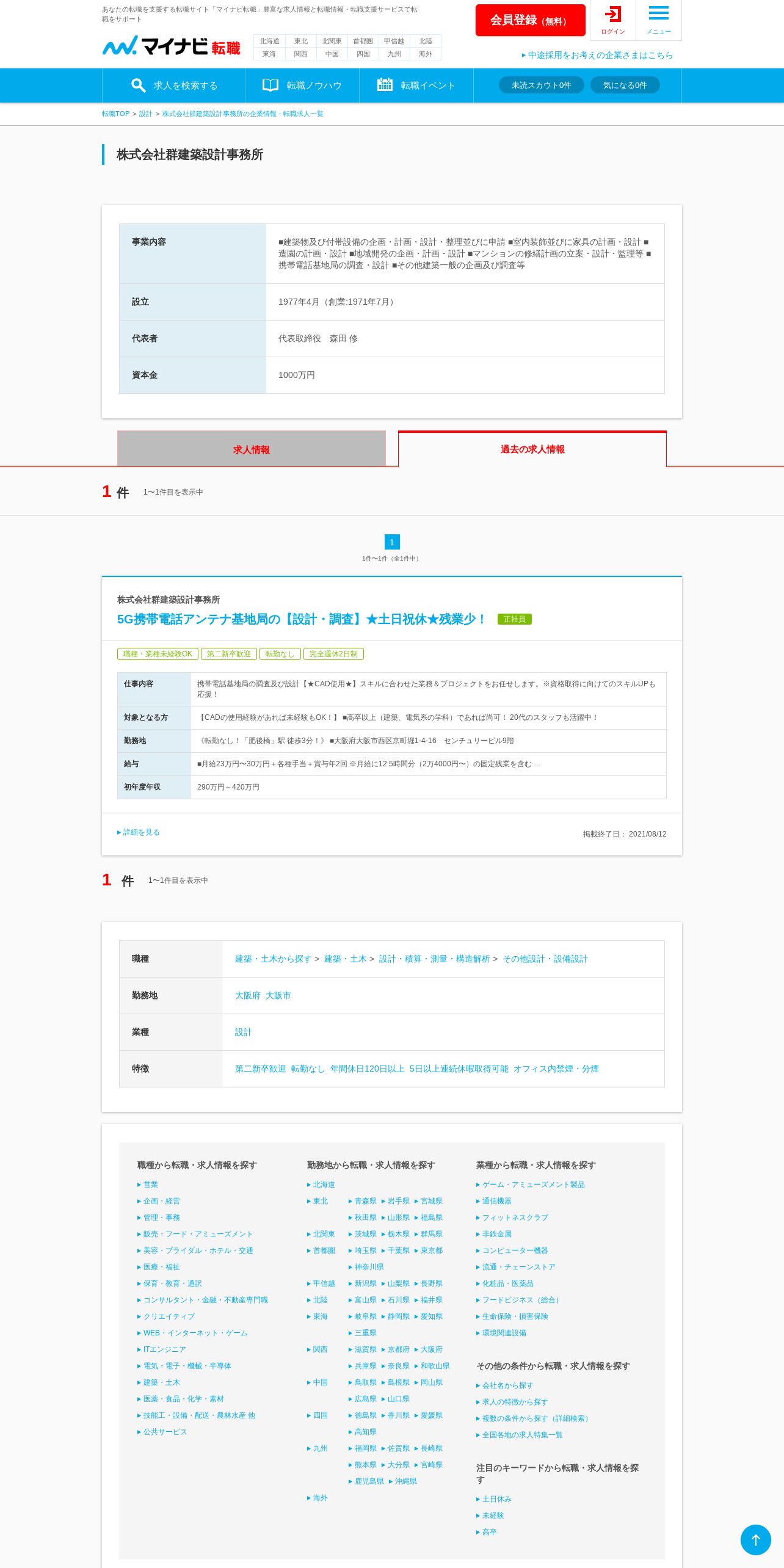Open 愛知県 prefecture link
Viewport: 784px width, 1568px height.
tap(429, 1316)
